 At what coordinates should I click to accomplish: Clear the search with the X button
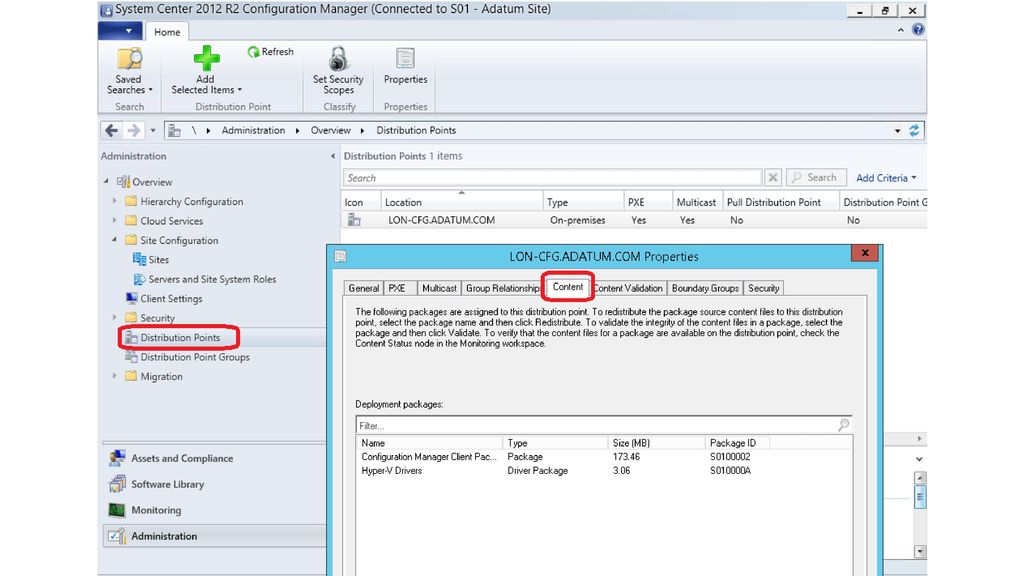coord(773,178)
